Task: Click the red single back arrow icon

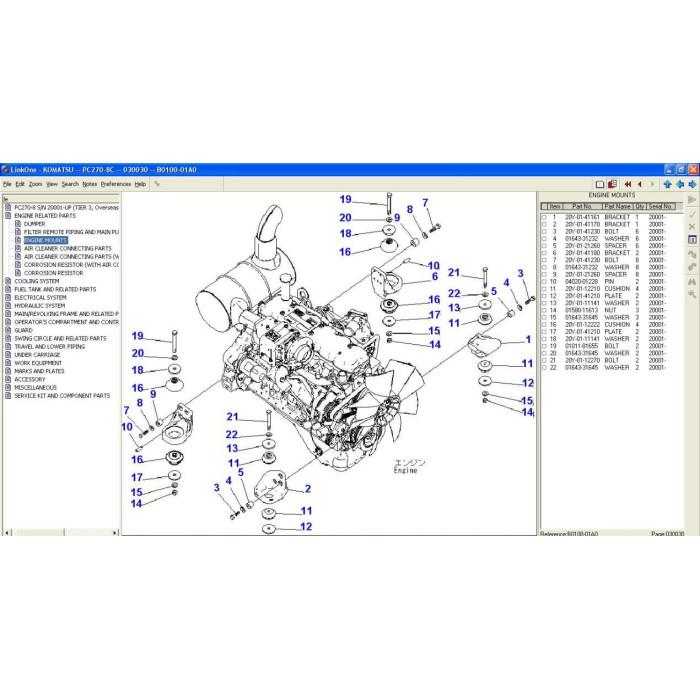Action: pyautogui.click(x=640, y=184)
